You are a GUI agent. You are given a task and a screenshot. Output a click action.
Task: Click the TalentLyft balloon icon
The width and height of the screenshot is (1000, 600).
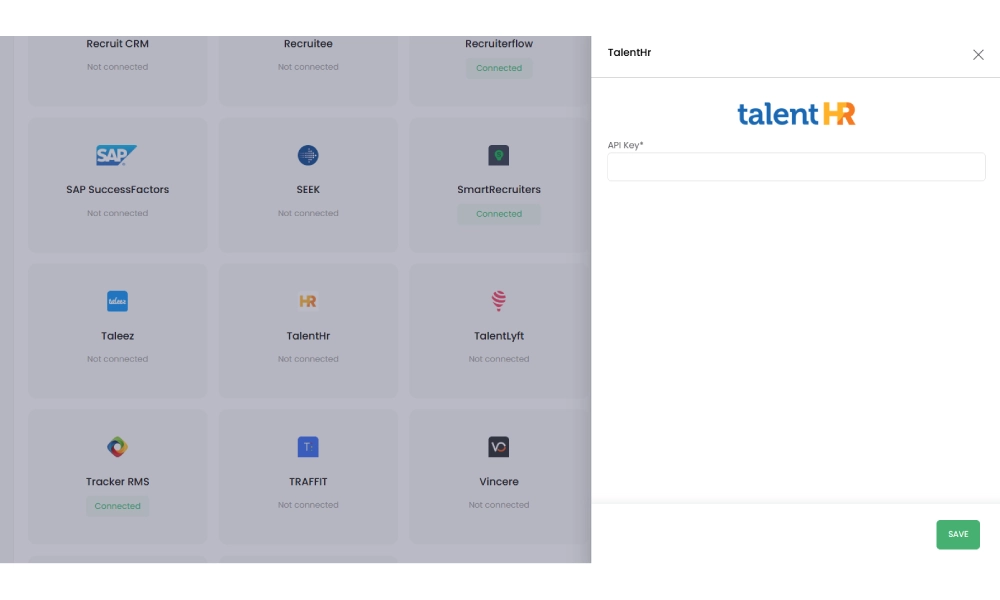pos(499,300)
